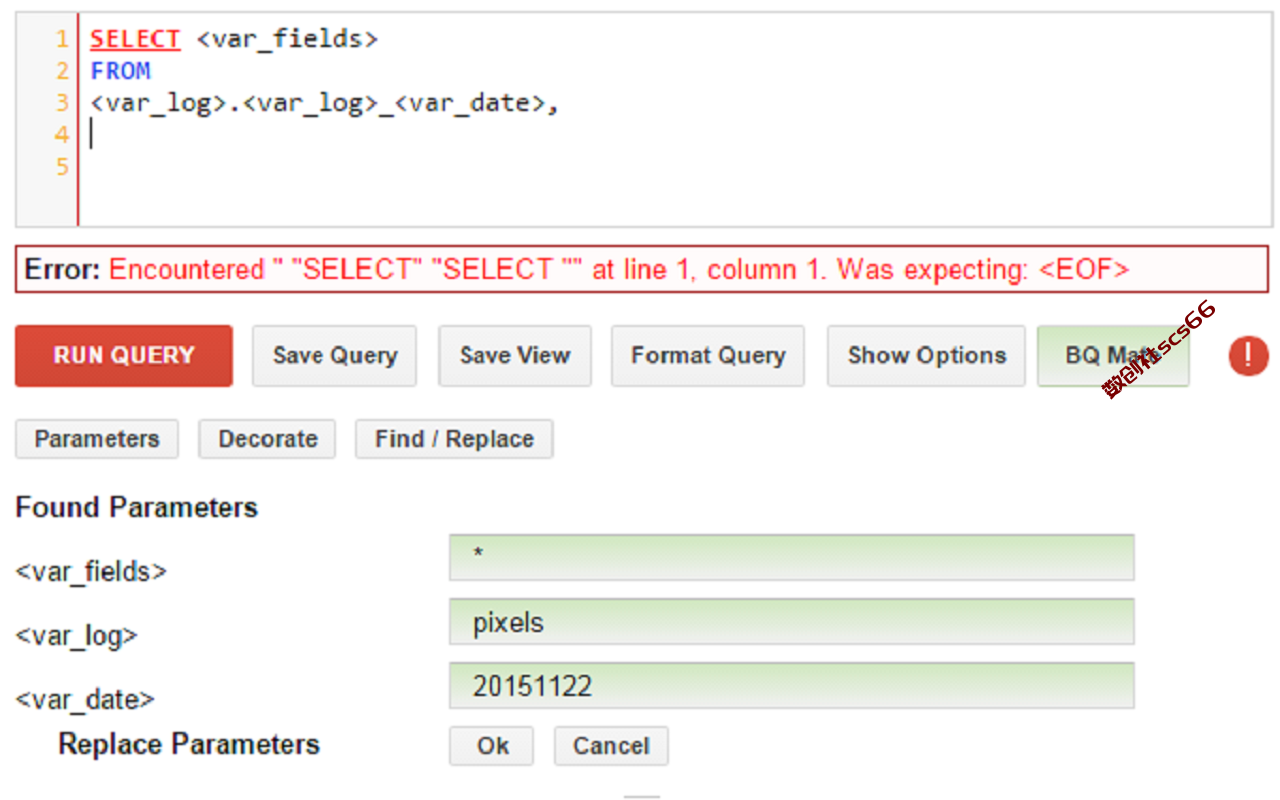Click line number 3 in editor gutter
The image size is (1280, 800).
coord(62,103)
